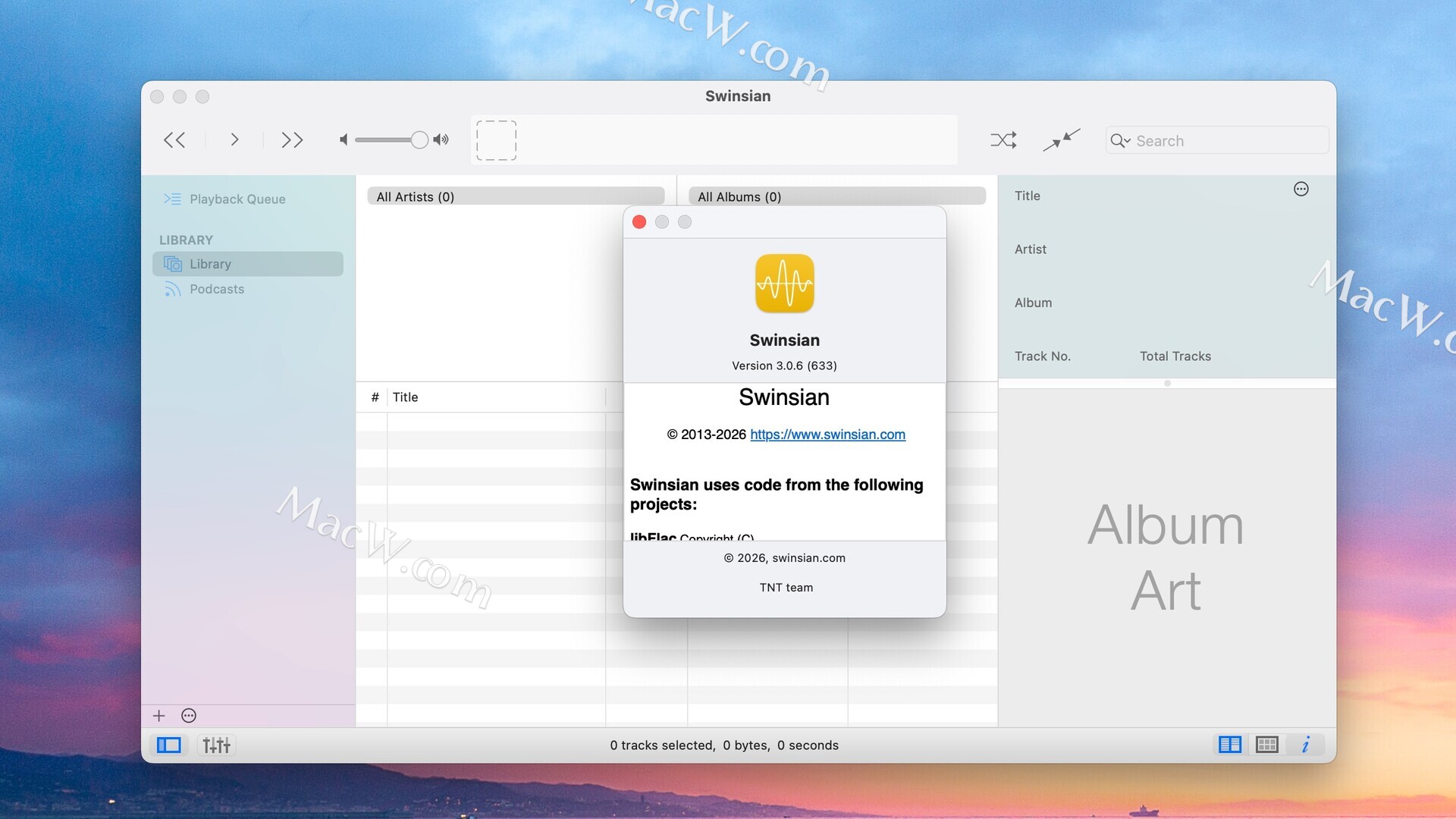Viewport: 1456px width, 819px height.
Task: Adjust the volume slider knob
Action: pos(419,140)
